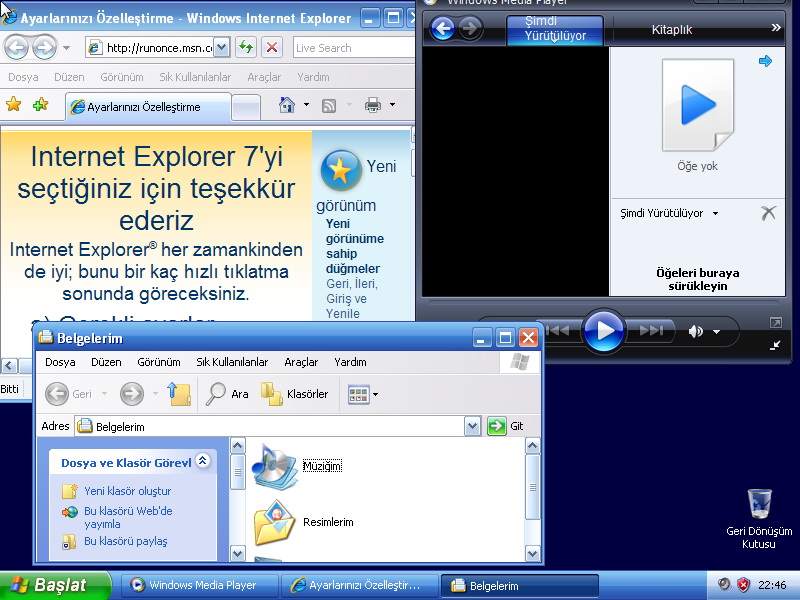Screen dimensions: 800x600
Task: Expand the Home button dropdown in Internet Explorer
Action: coord(306,105)
